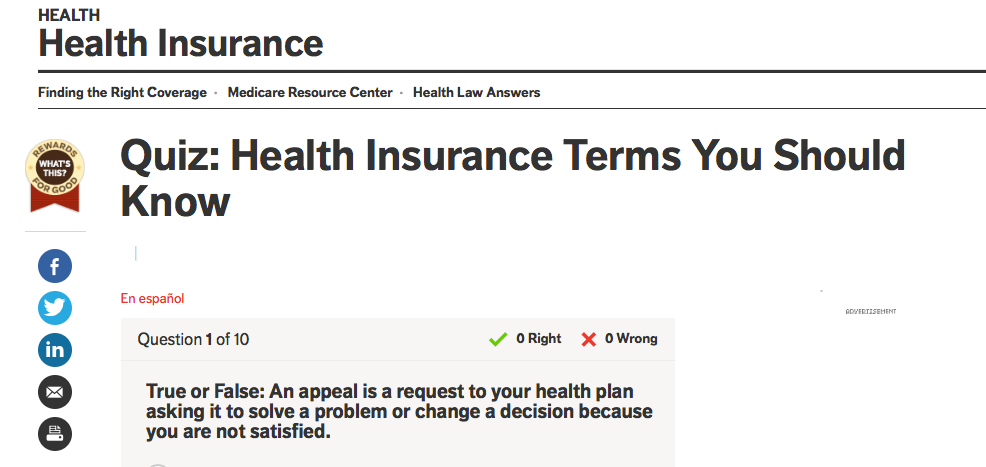Open the Health Insurance heading link

181,43
